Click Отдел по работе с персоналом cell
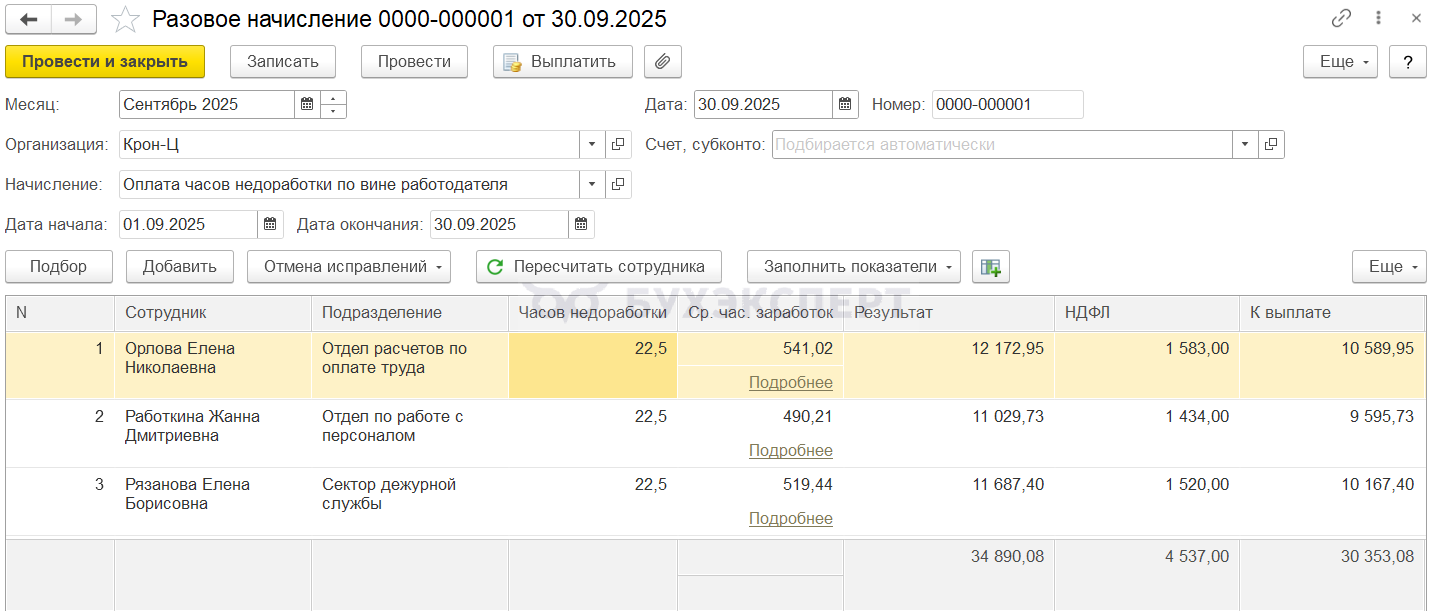1437x611 pixels. click(410, 433)
